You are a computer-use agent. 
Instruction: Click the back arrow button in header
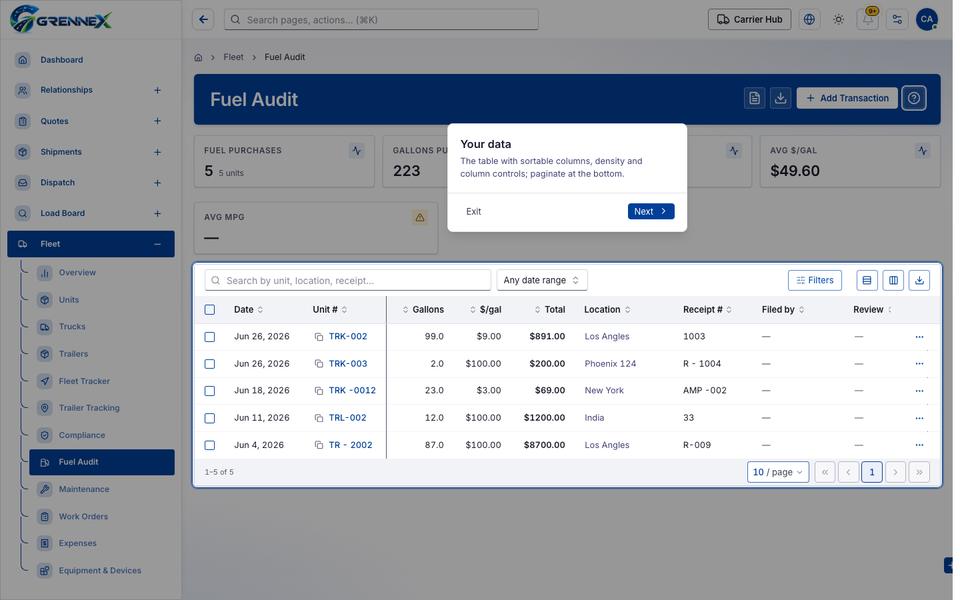pos(203,20)
